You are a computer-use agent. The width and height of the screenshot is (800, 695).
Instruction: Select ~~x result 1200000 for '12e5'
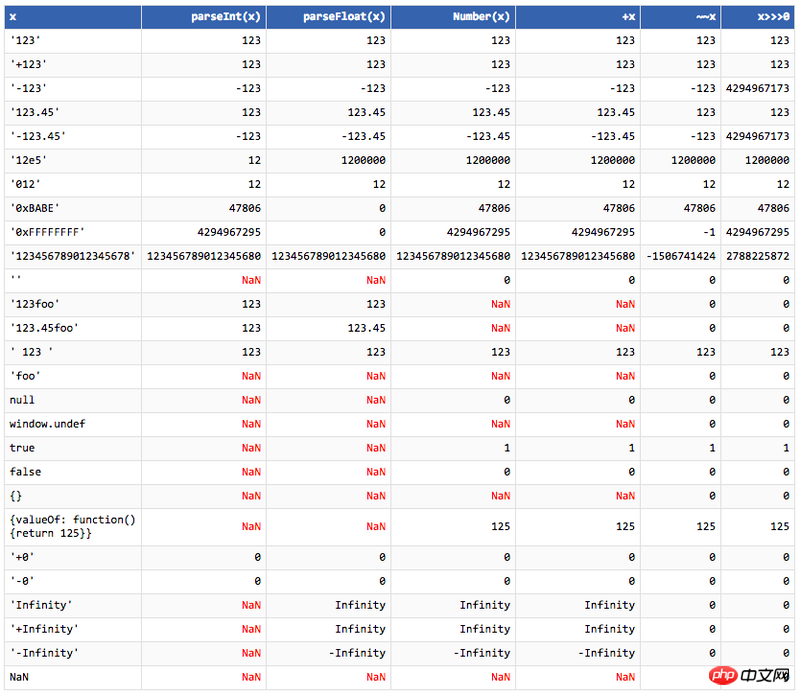pos(693,160)
